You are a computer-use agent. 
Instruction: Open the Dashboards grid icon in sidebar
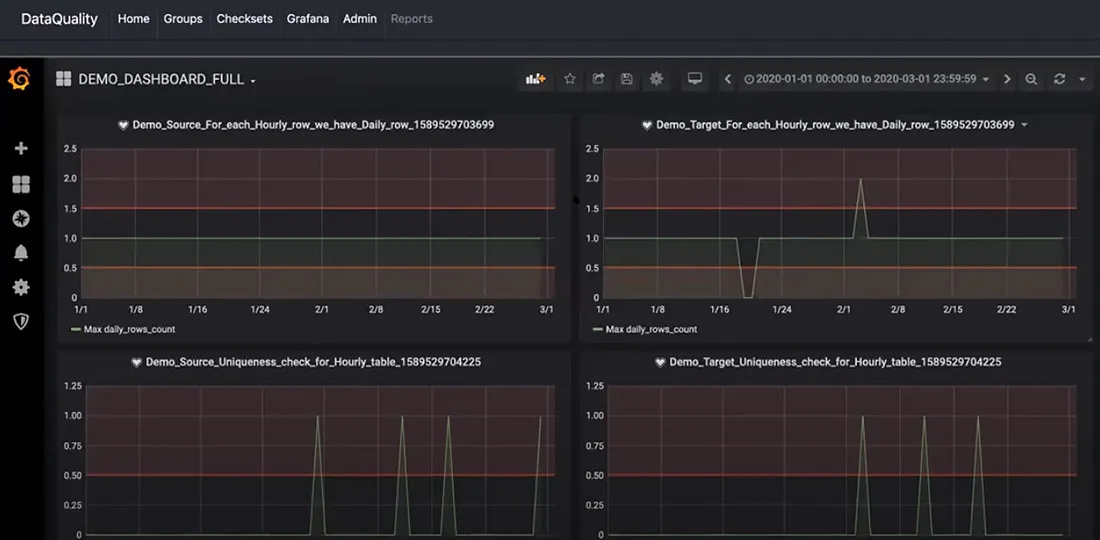pyautogui.click(x=21, y=184)
